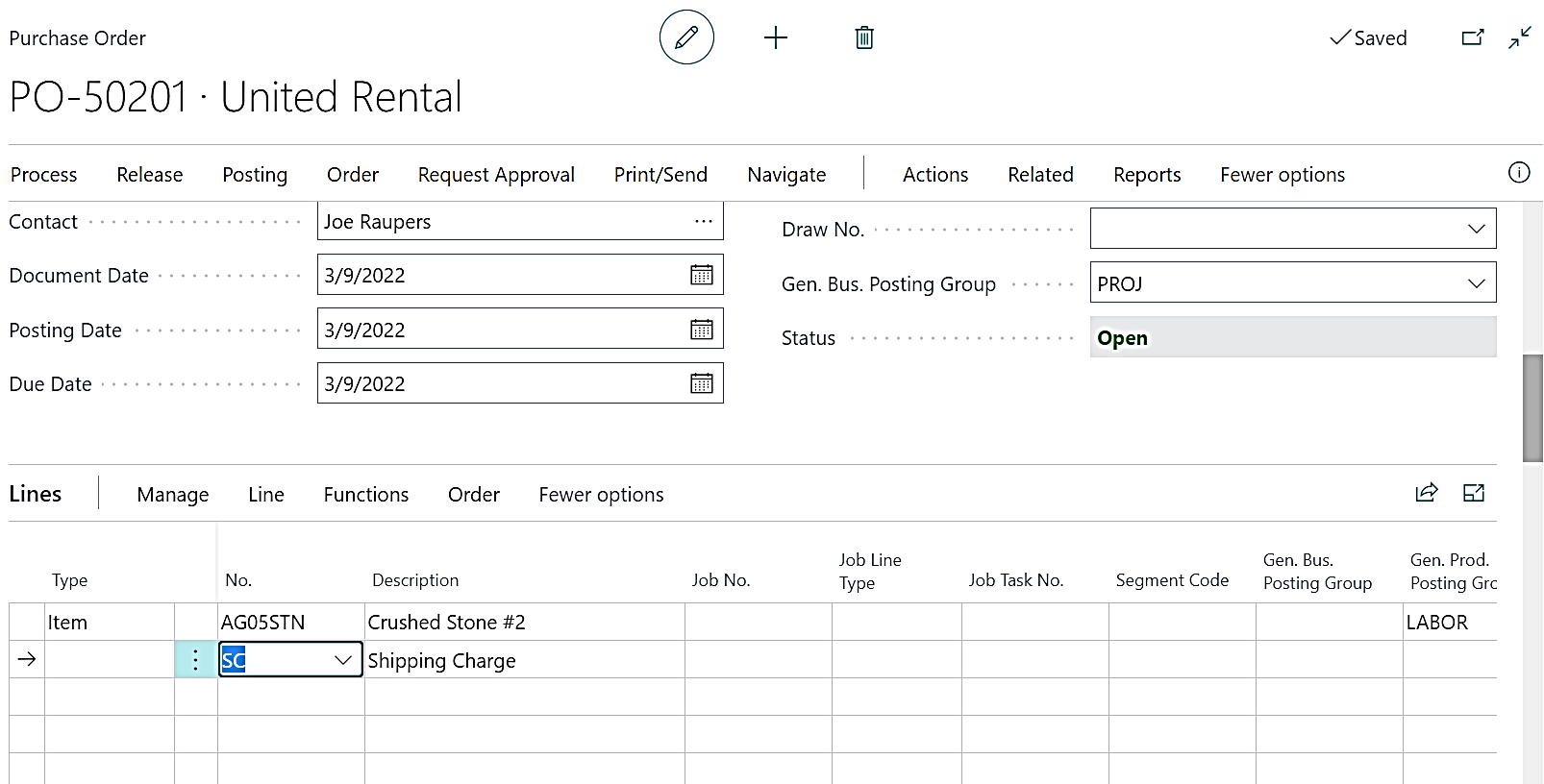The width and height of the screenshot is (1544, 784).
Task: Click Gen. Bus. Posting Group column header
Action: 1317,571
